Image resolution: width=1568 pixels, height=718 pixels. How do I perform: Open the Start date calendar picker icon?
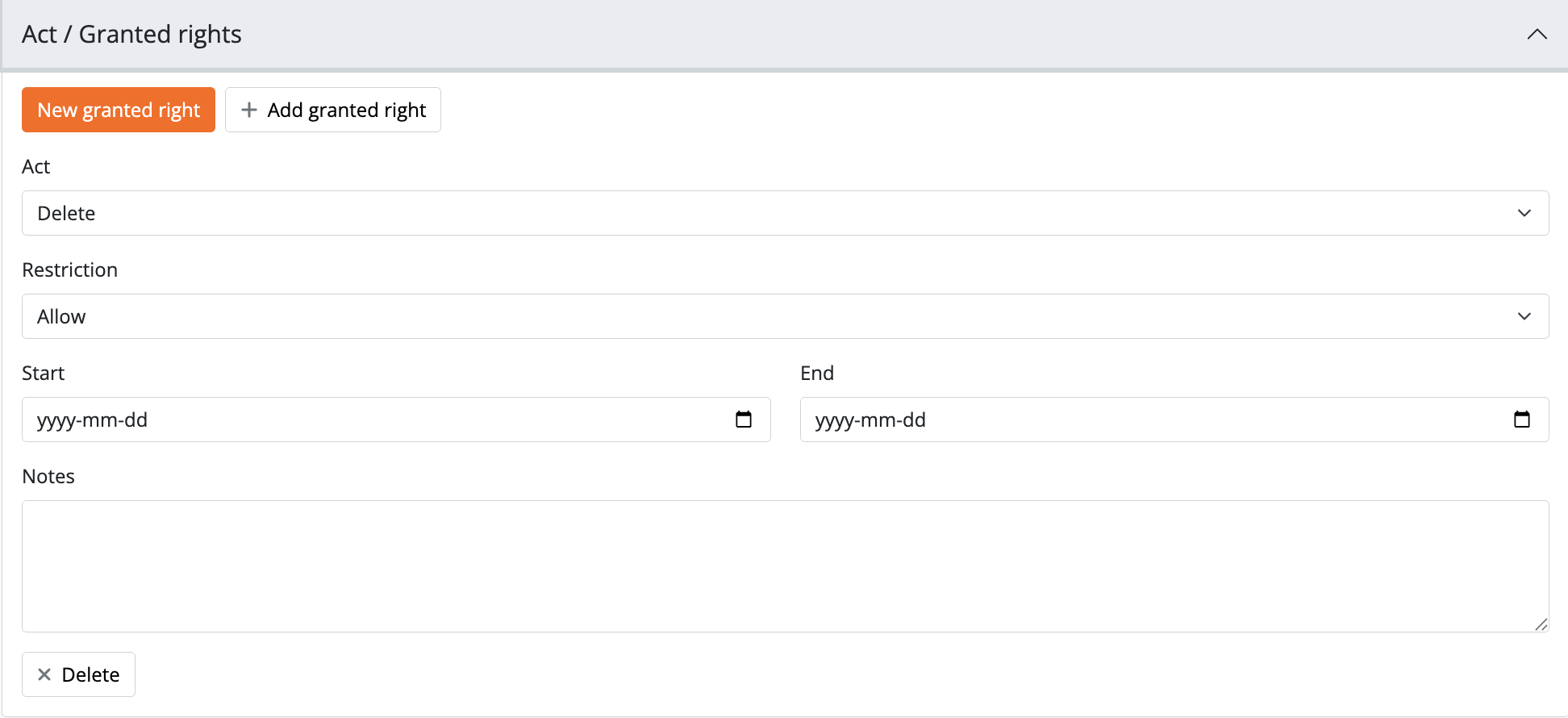[744, 420]
